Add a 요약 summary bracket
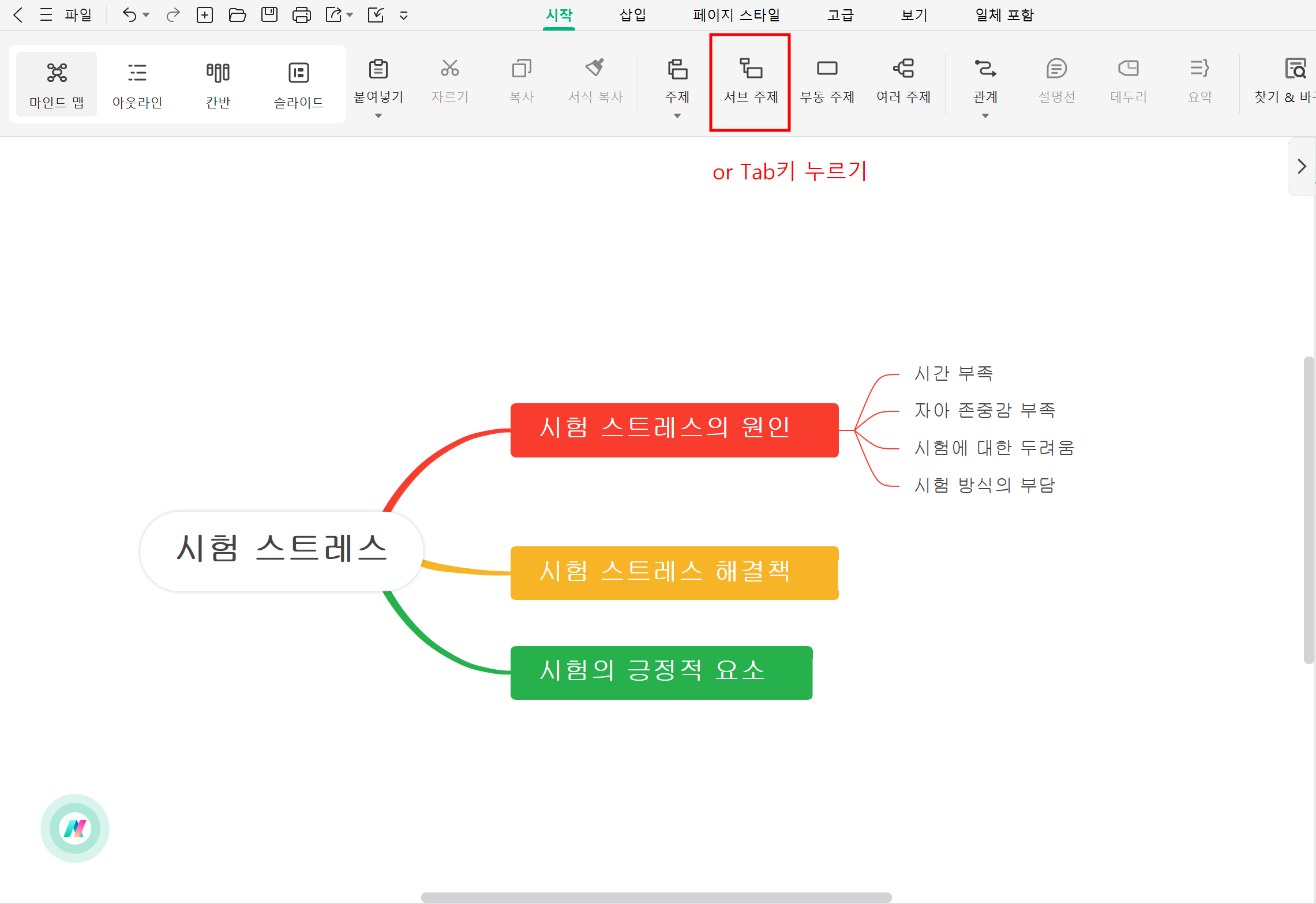This screenshot has width=1316, height=904. (1200, 81)
